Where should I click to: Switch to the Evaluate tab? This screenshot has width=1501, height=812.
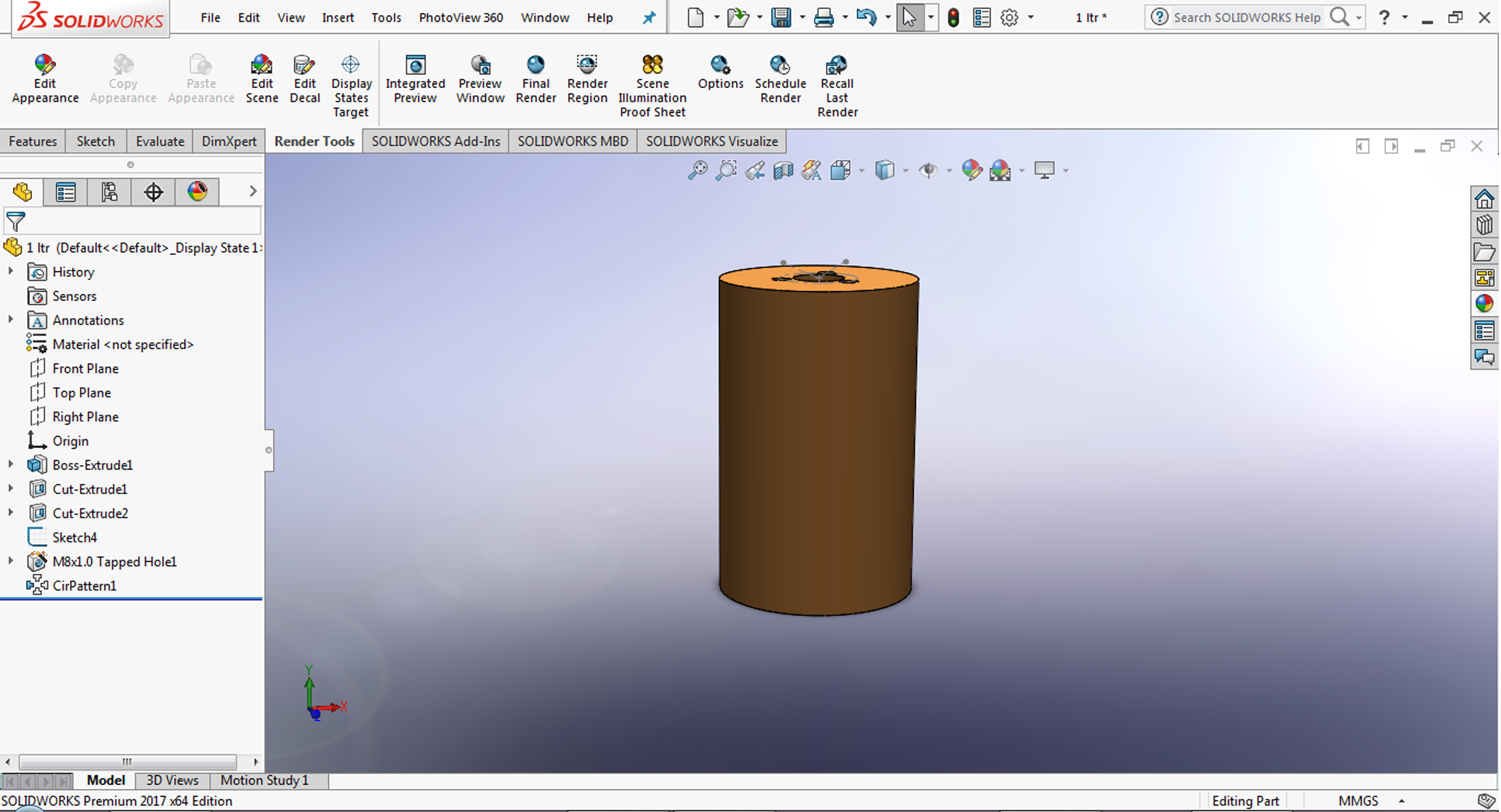[x=160, y=142]
